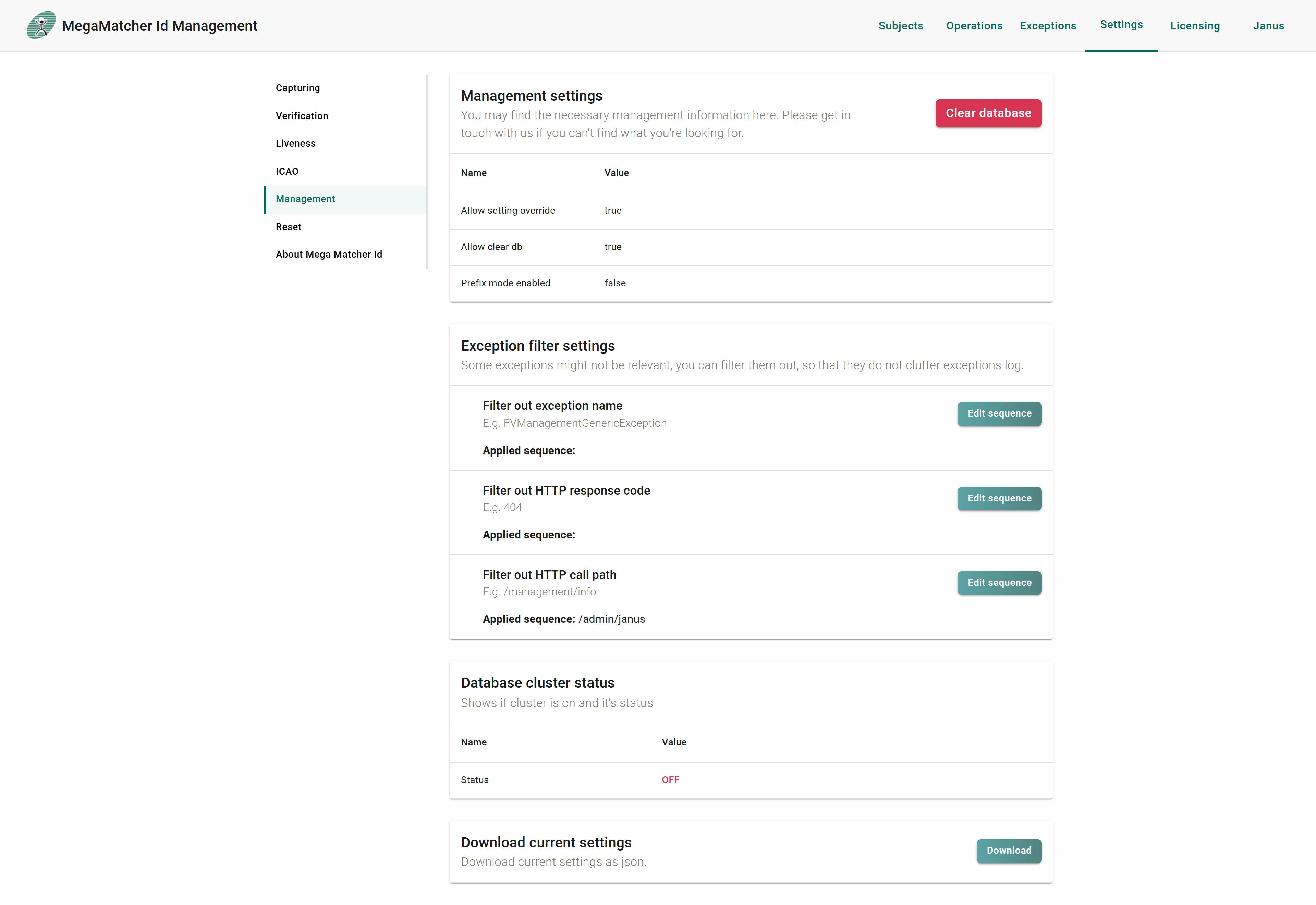Edit sequence for exception name filter
The height and width of the screenshot is (905, 1316).
pos(999,414)
